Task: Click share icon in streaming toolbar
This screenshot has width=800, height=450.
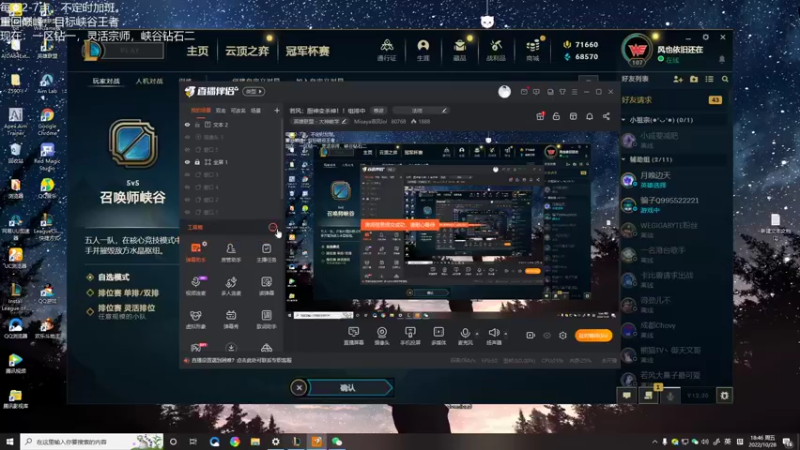Action: point(606,116)
